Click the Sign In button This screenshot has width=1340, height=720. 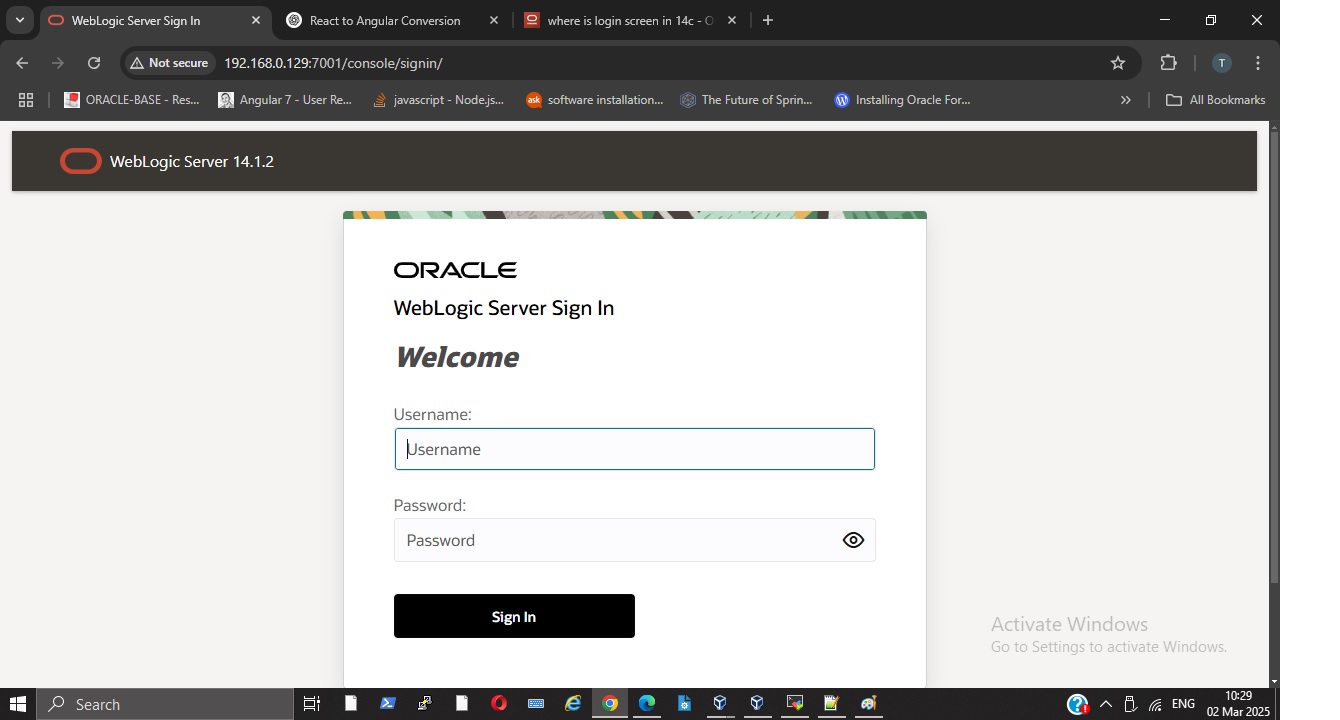pyautogui.click(x=514, y=616)
